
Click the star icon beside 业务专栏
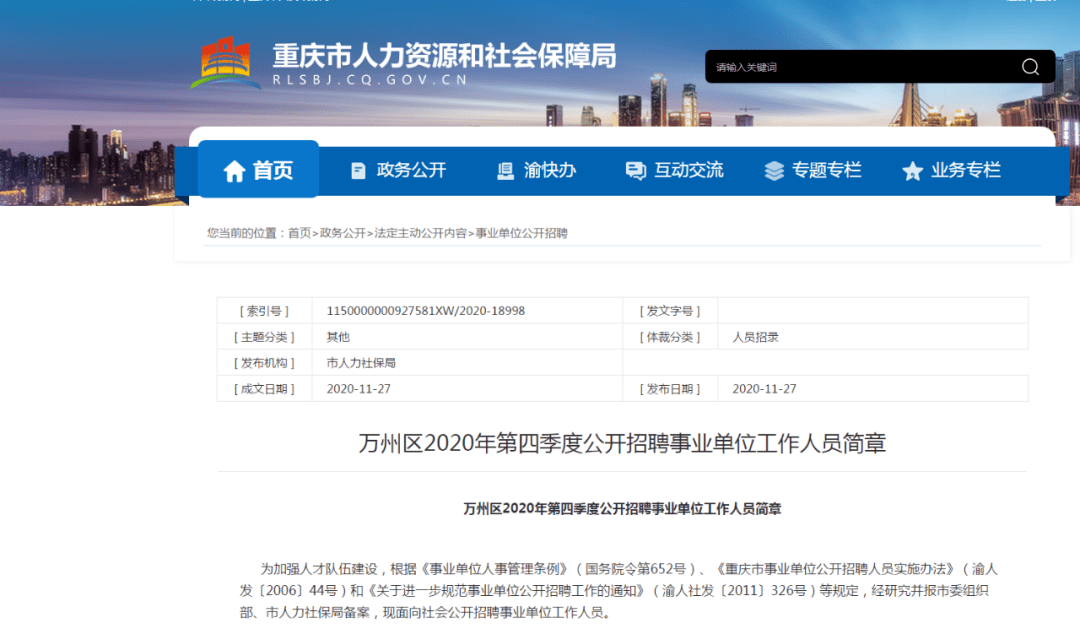(911, 170)
